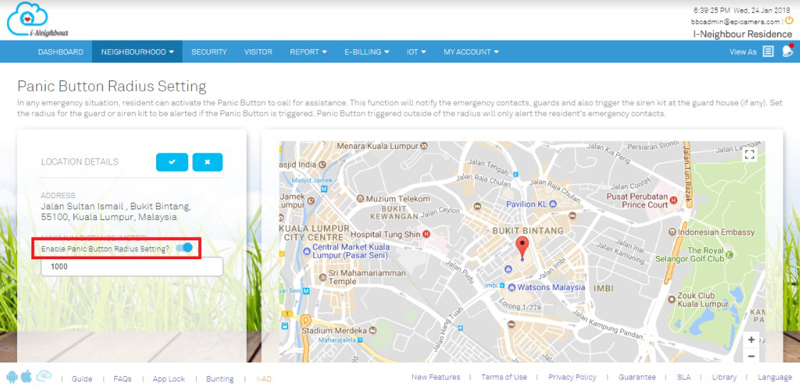Open the Privacy Policy link
The image size is (800, 391).
click(x=572, y=377)
